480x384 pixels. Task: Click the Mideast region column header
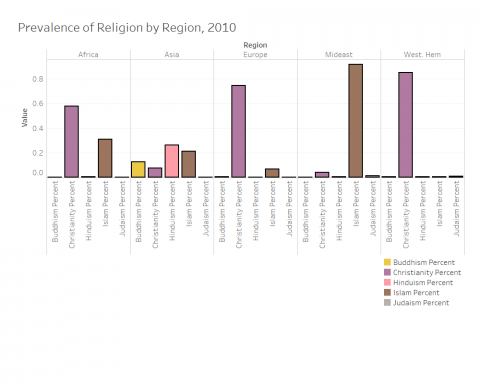(339, 55)
